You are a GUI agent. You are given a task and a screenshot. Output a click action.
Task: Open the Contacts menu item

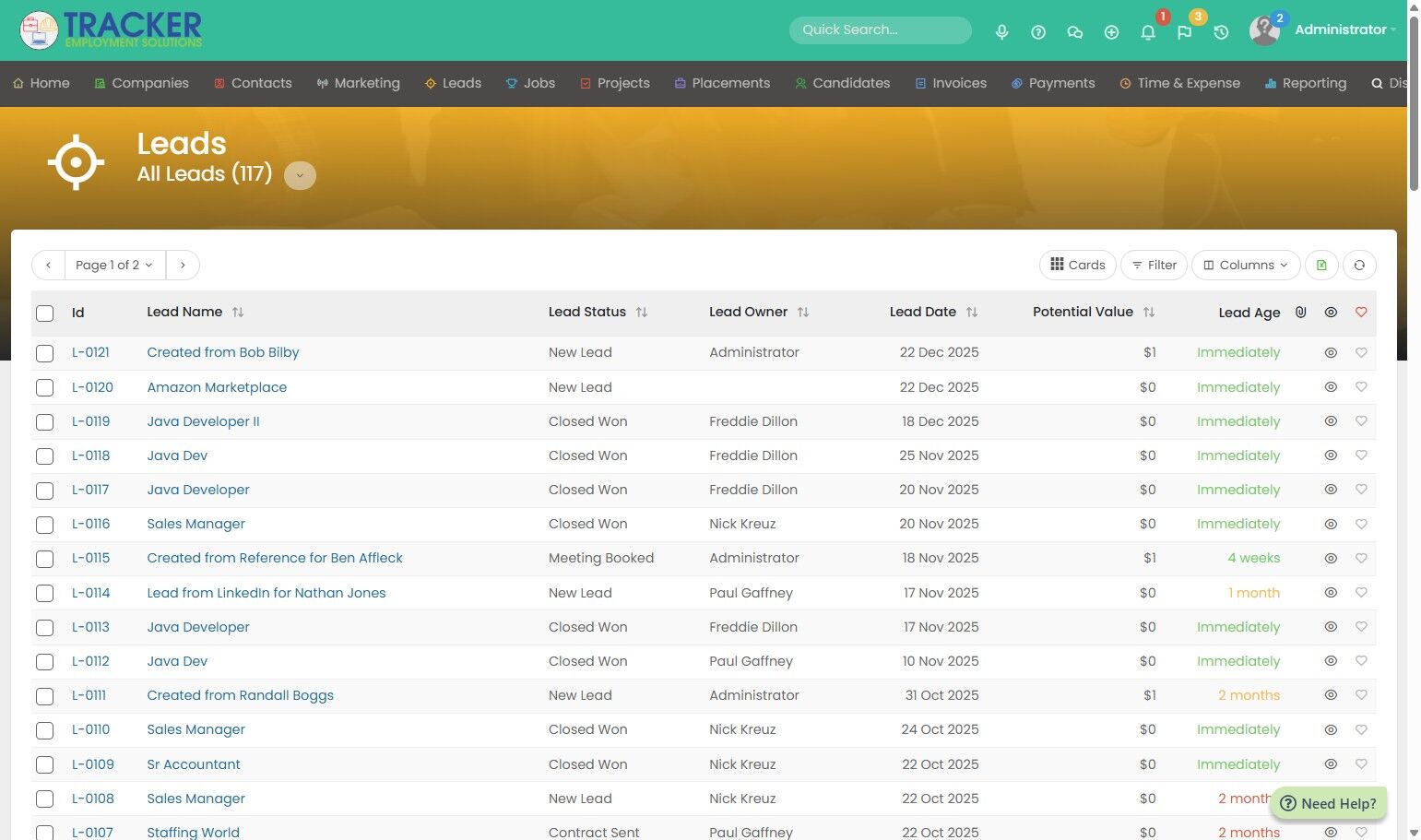(253, 83)
